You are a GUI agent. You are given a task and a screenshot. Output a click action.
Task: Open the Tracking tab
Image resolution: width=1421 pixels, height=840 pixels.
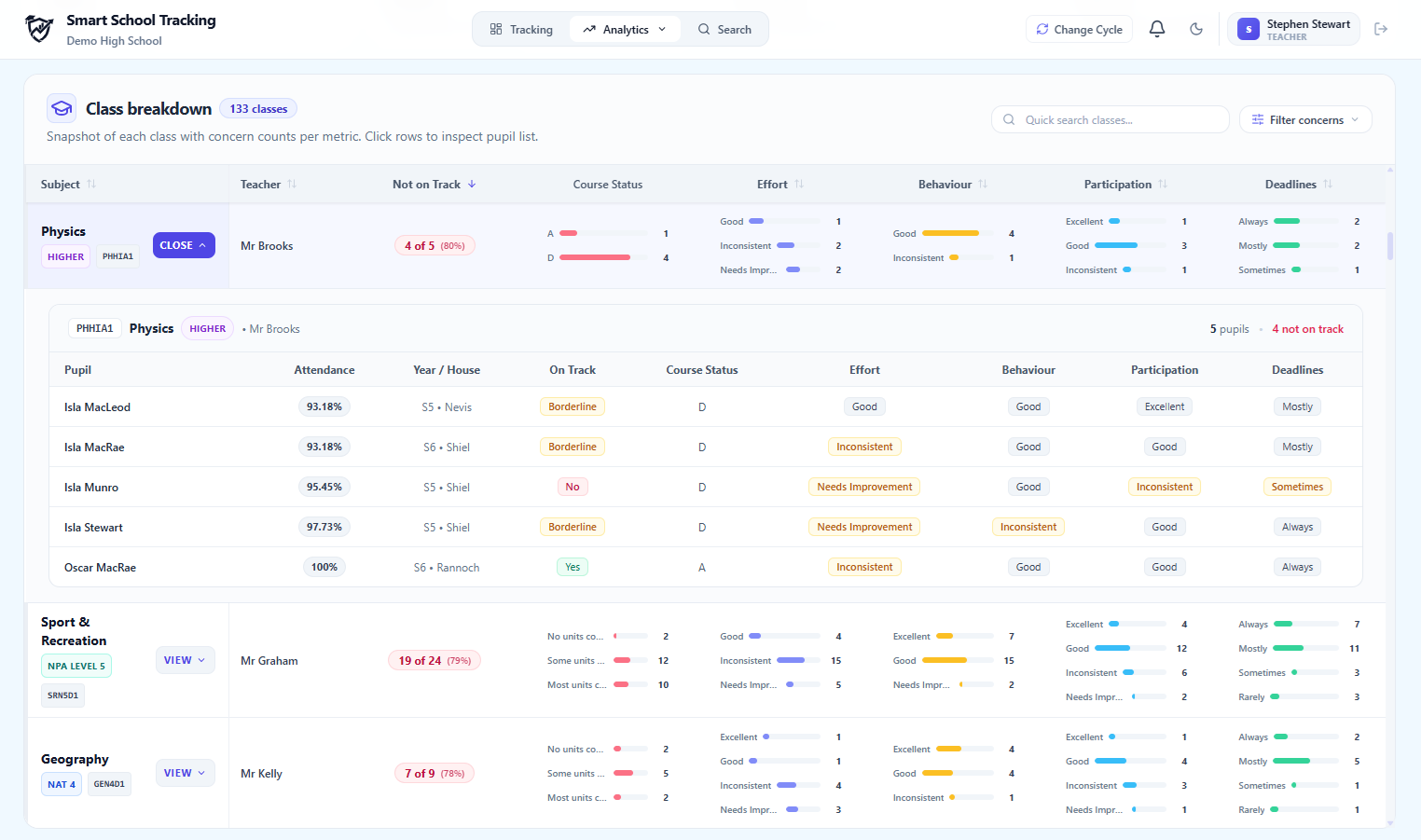click(x=521, y=30)
